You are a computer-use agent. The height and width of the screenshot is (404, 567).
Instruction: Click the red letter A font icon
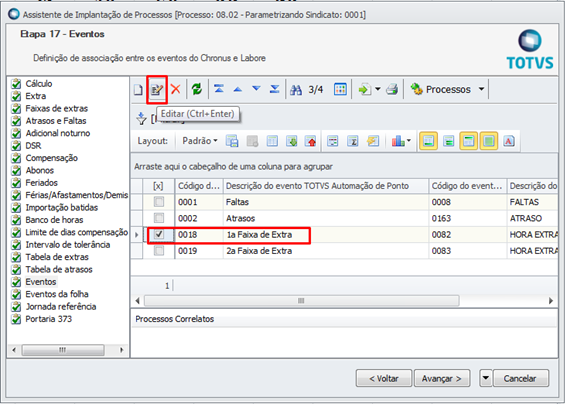tap(509, 141)
